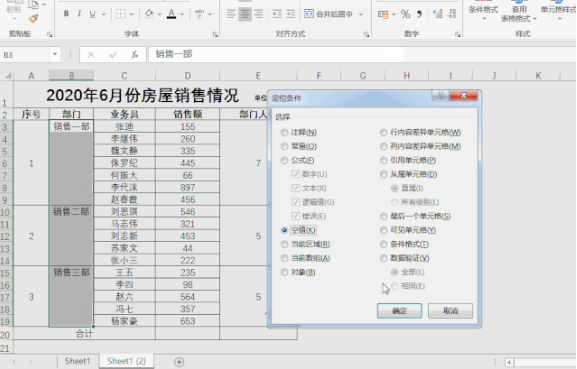Select 当前区域(R) radio option
The width and height of the screenshot is (577, 369).
[305, 244]
